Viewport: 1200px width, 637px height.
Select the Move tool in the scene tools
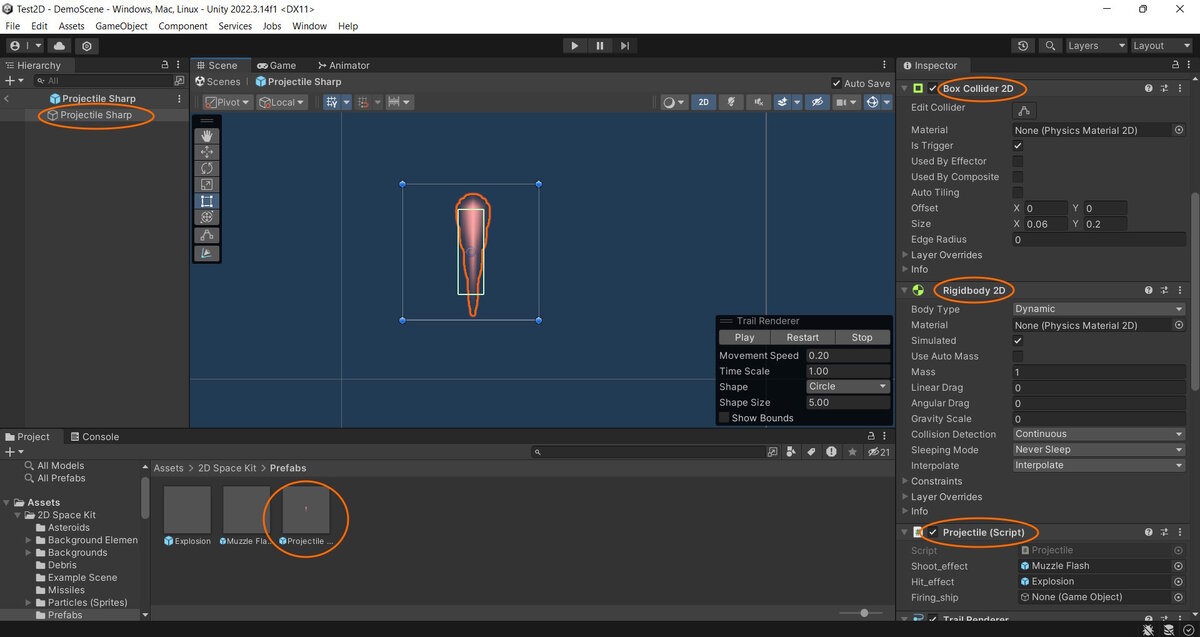click(207, 152)
